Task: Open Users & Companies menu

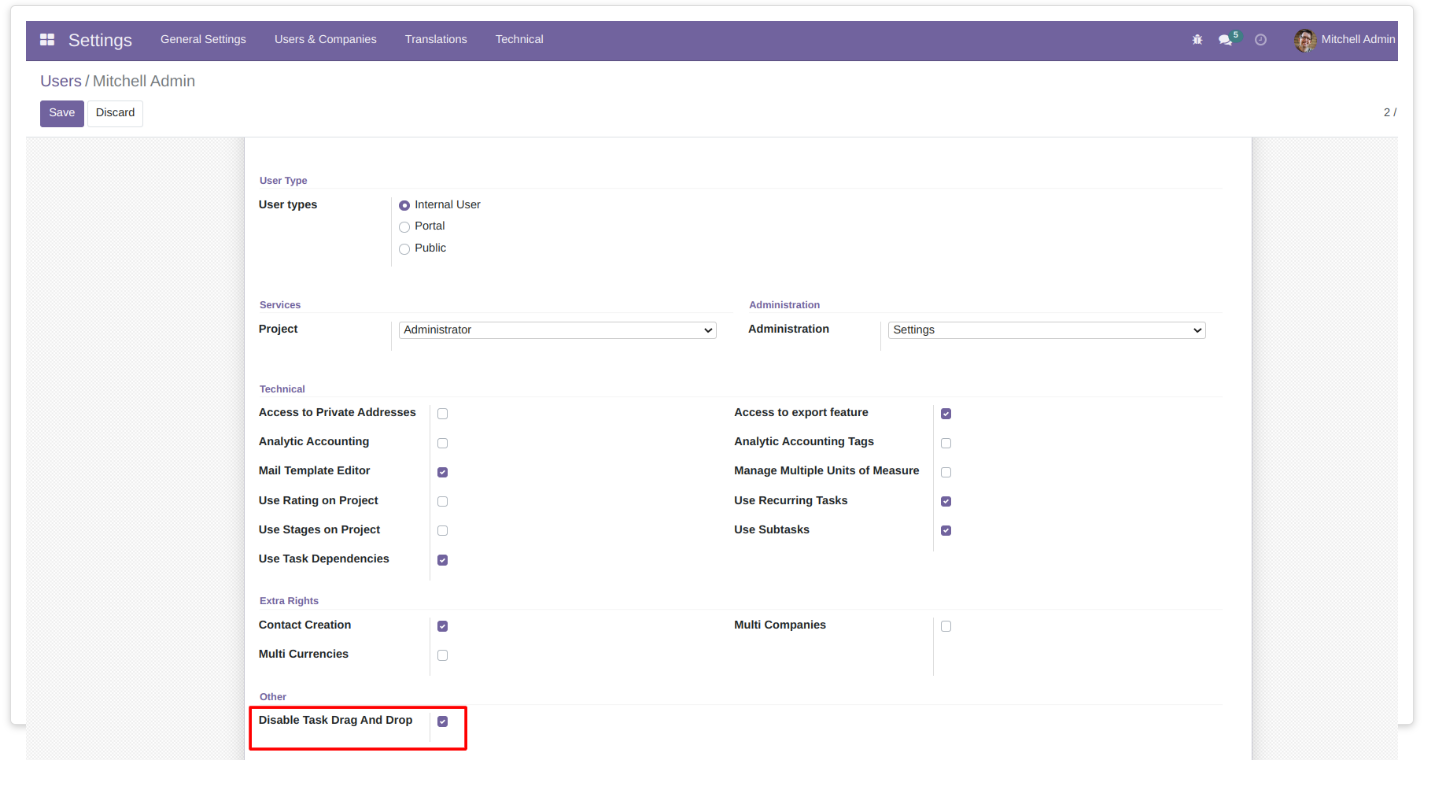Action: pos(325,40)
